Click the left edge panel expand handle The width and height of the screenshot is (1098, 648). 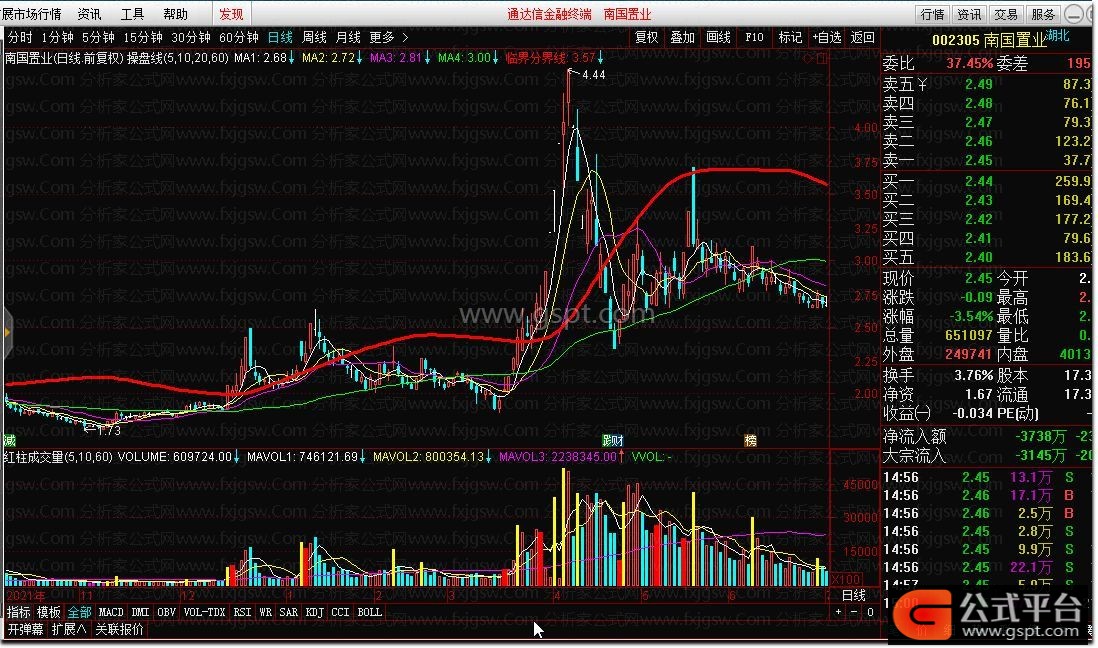(6, 333)
